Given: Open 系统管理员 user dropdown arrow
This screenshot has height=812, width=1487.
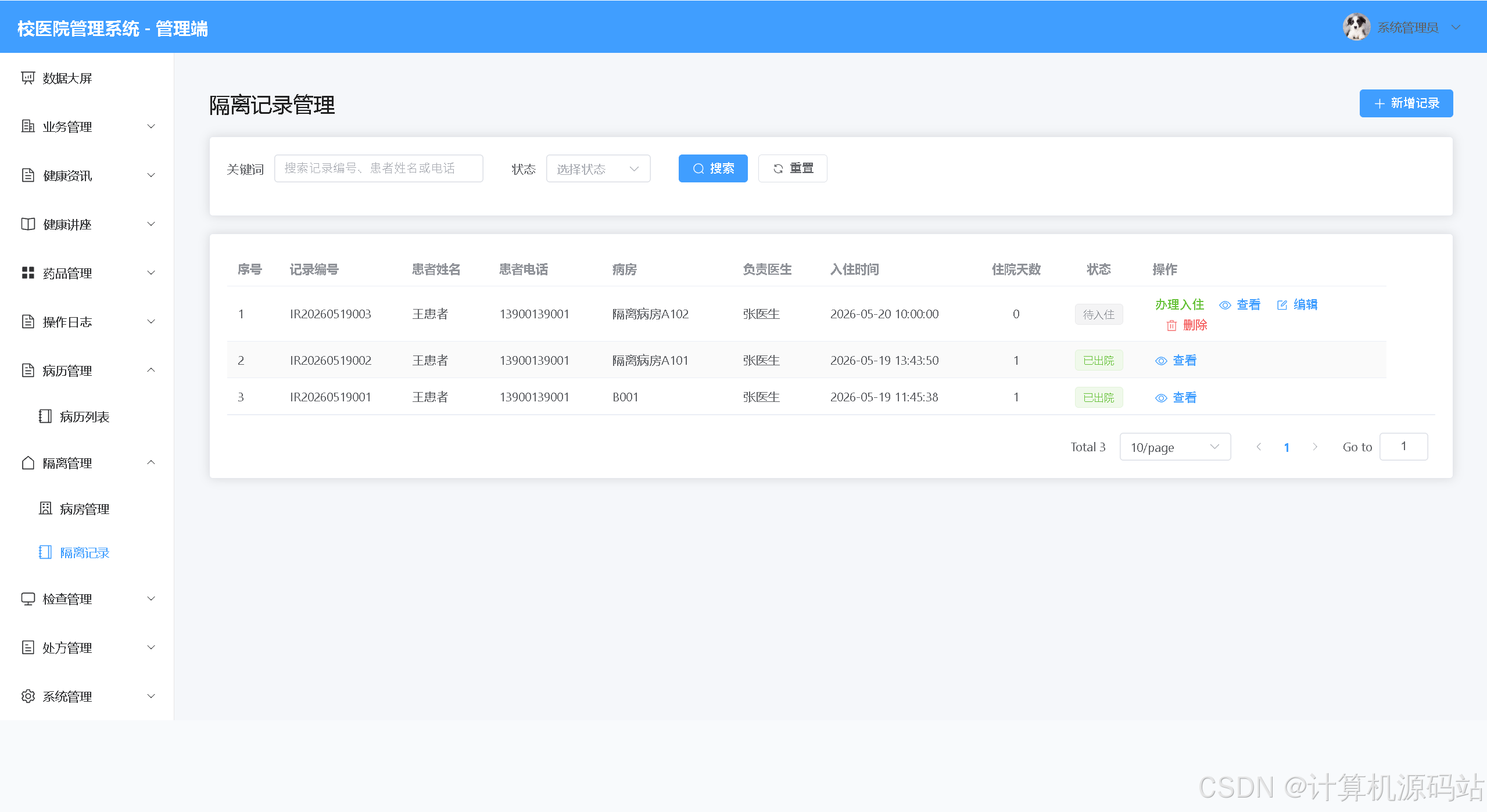Looking at the screenshot, I should point(1456,27).
